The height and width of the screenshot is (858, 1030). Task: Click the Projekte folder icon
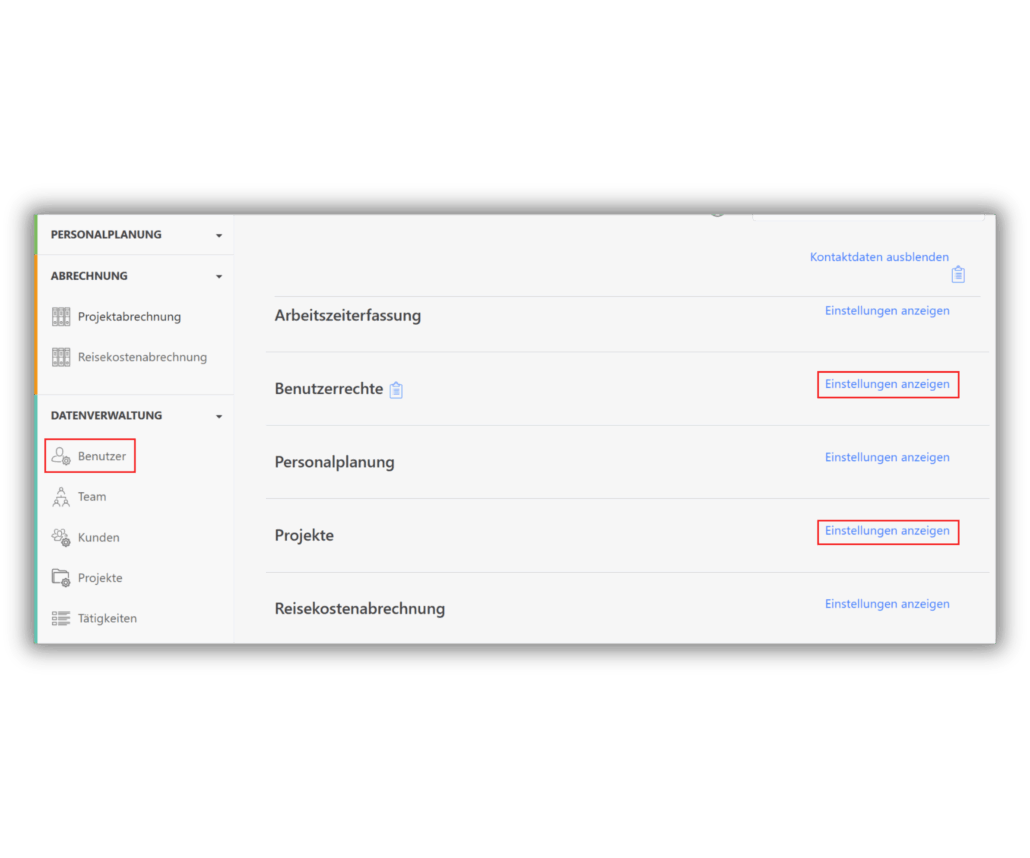(61, 578)
